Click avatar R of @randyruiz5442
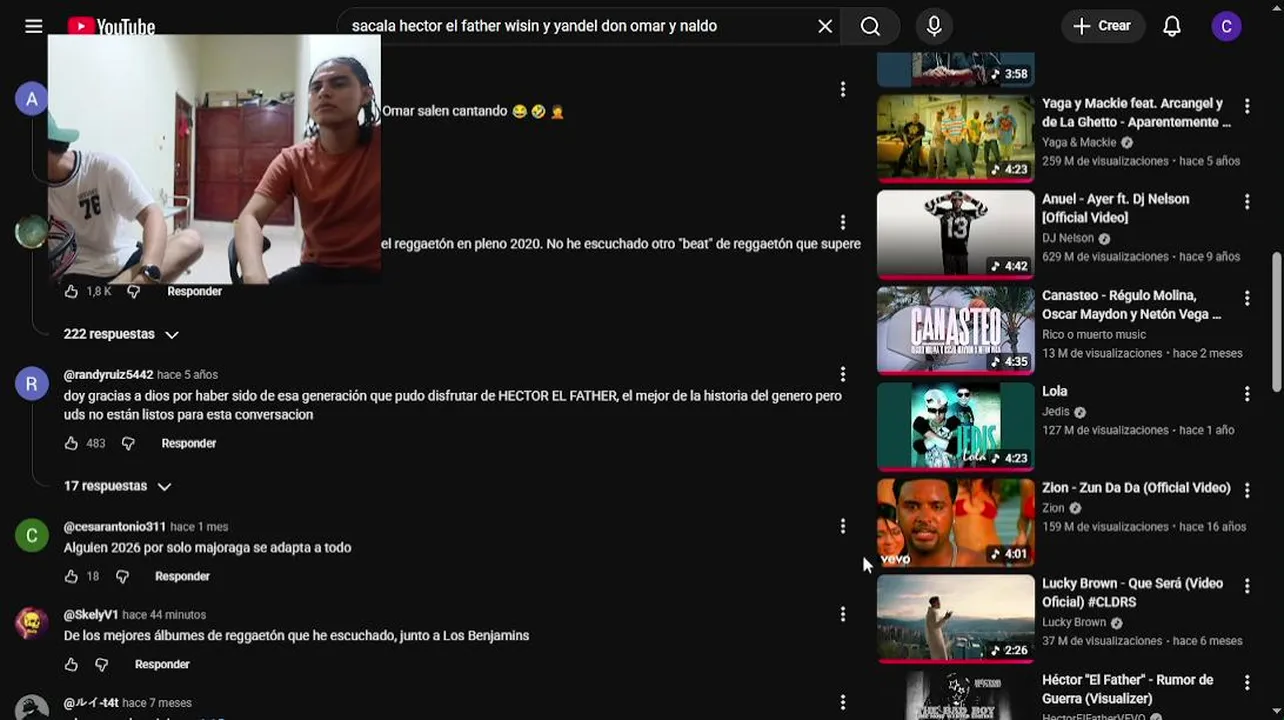This screenshot has width=1284, height=720. pos(32,383)
